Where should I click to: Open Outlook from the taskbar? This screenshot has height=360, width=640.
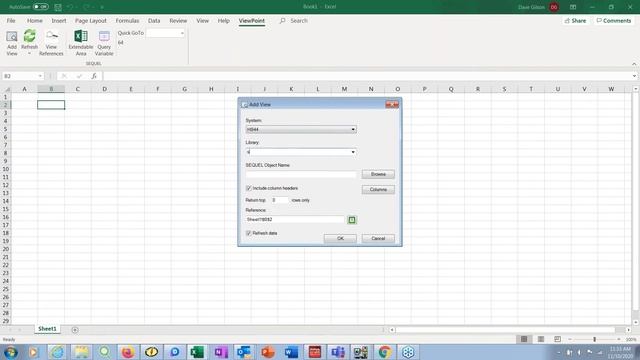244,352
